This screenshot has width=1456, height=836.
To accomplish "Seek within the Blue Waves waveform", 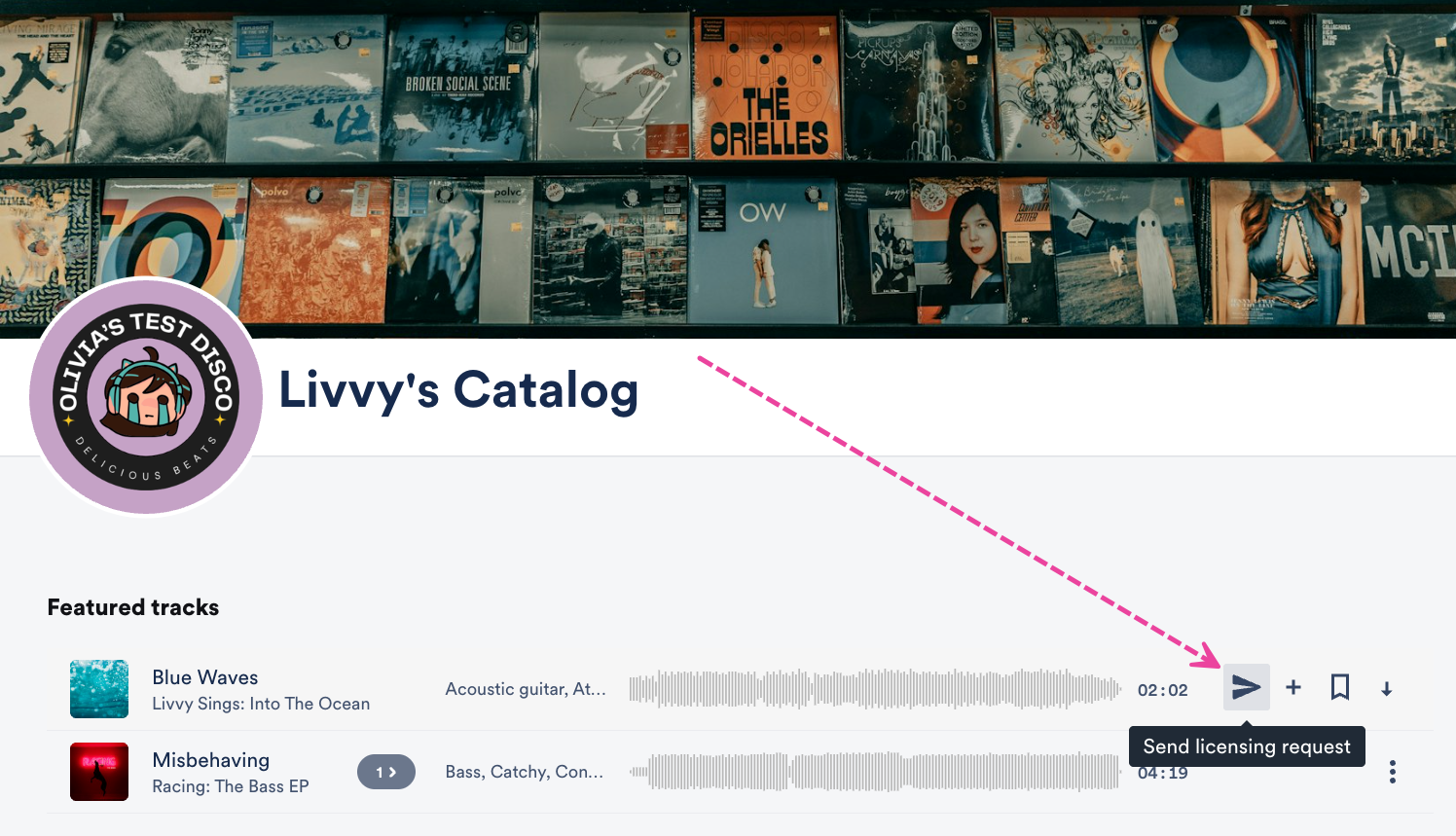I will pos(875,689).
